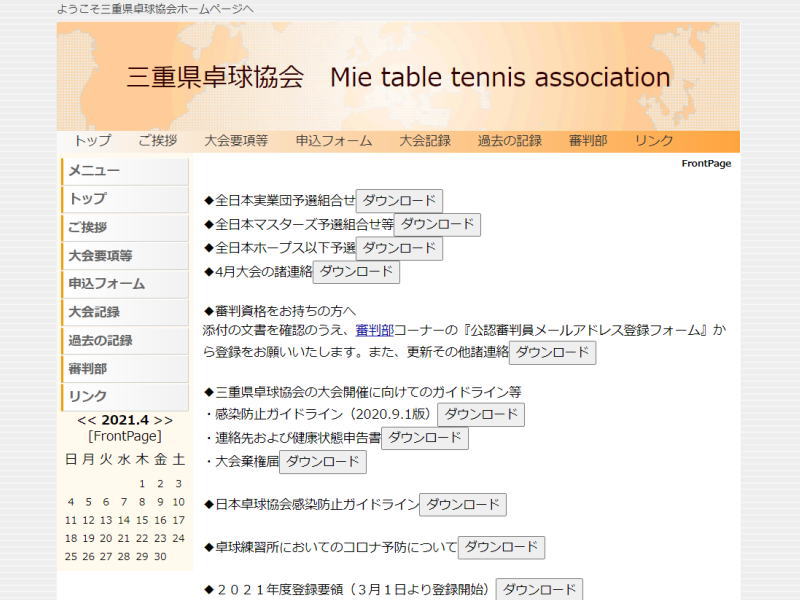Viewport: 800px width, 600px height.
Task: Select 大会記録 in left sidebar menu
Action: [94, 312]
